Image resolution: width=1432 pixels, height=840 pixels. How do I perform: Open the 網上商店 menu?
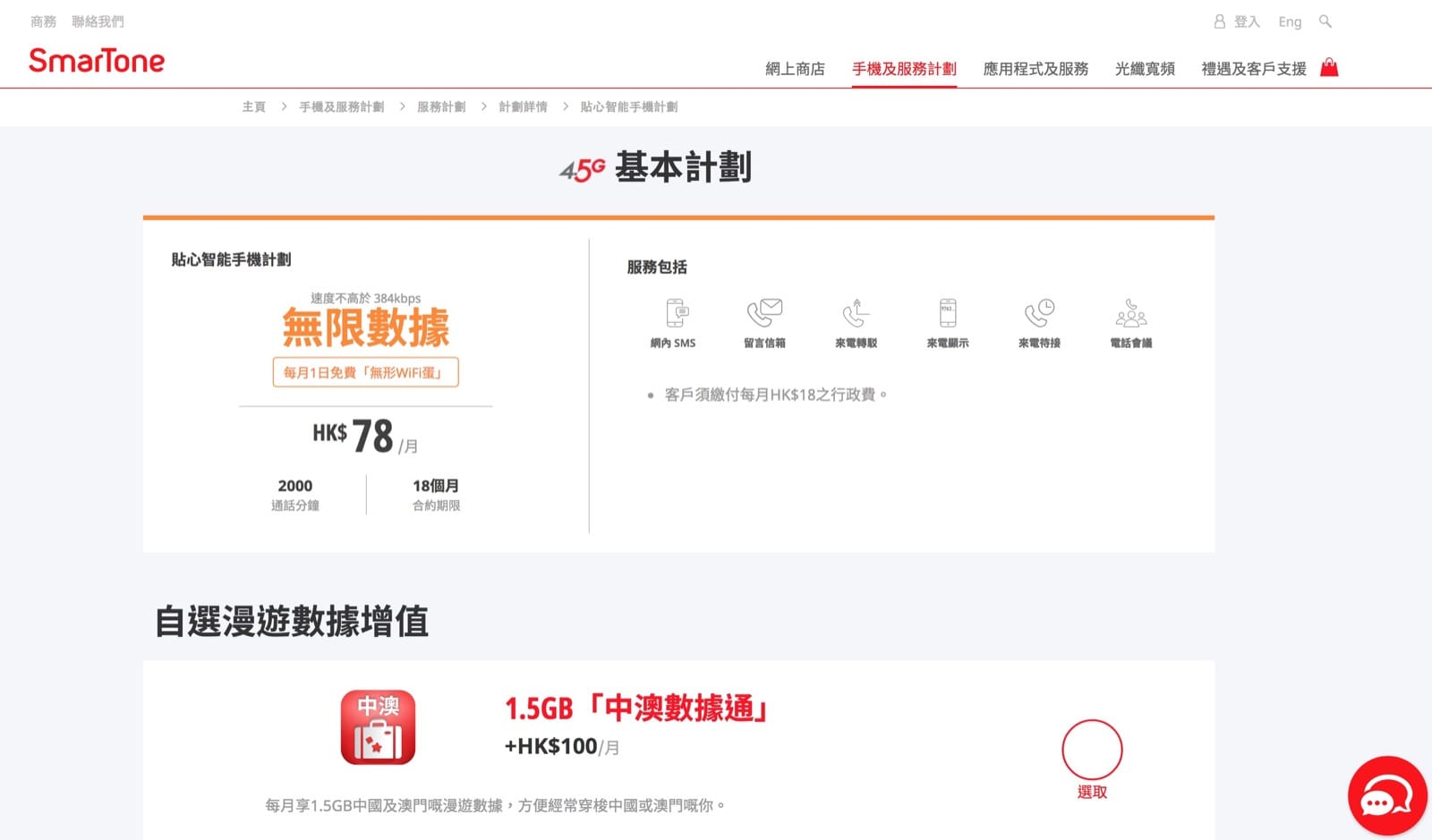795,69
